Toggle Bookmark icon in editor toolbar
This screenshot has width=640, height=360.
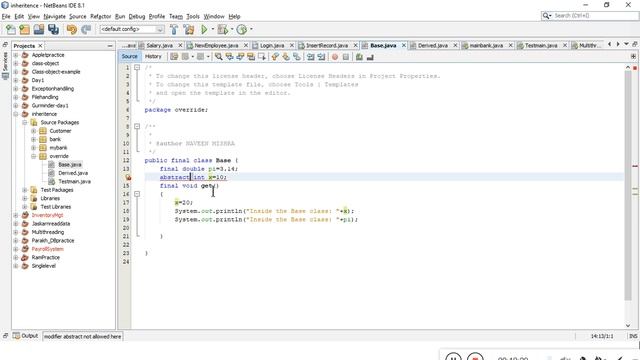[297, 57]
